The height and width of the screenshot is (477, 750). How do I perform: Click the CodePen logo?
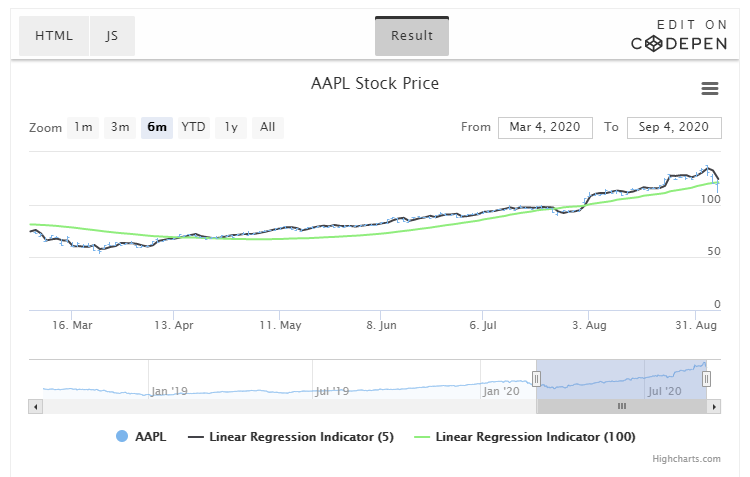click(679, 44)
